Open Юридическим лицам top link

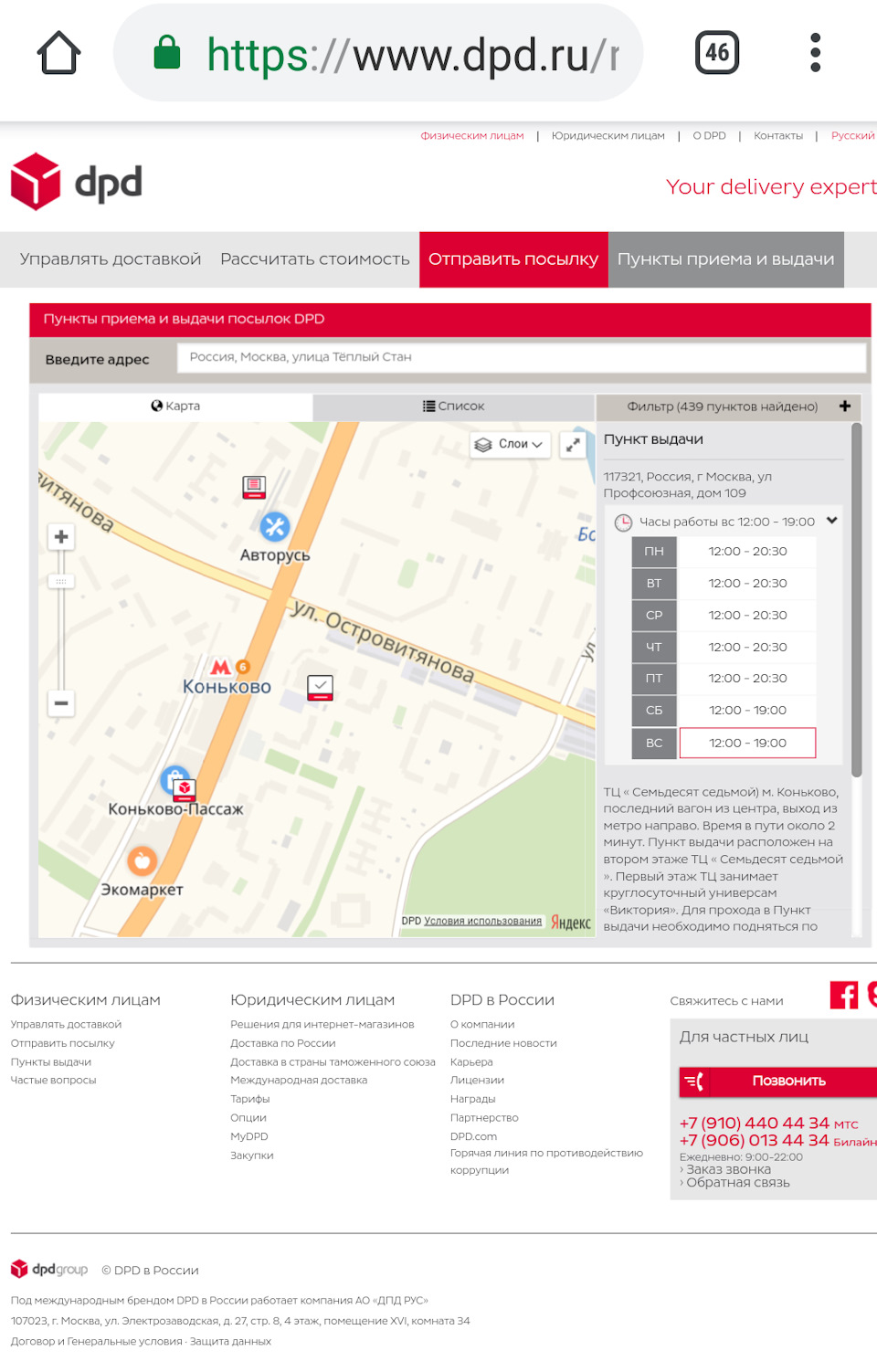click(x=608, y=135)
